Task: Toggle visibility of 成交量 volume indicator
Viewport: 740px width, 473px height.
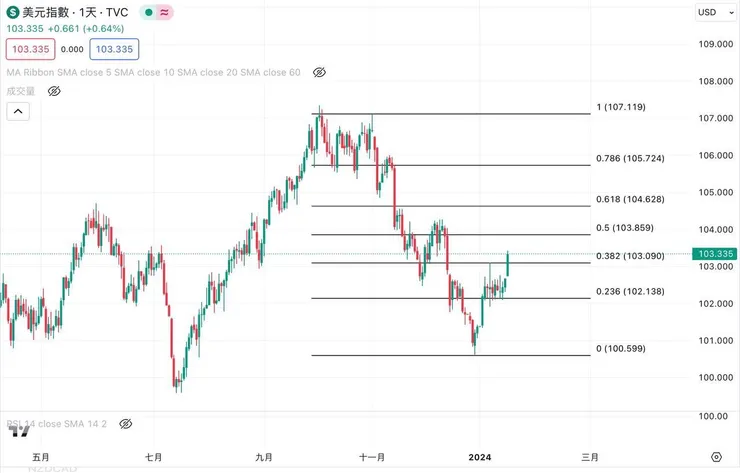Action: pos(55,91)
